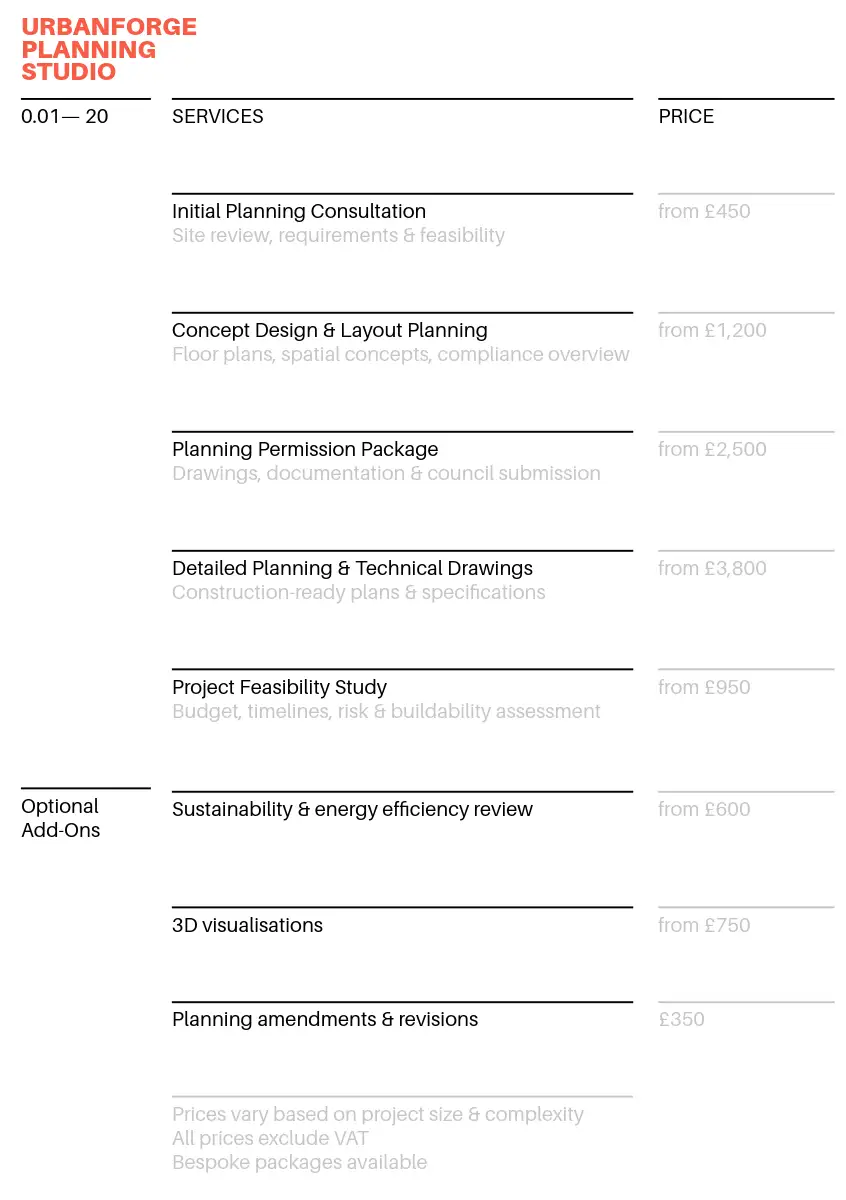Select the Optional Add-Ons section label
The width and height of the screenshot is (846, 1200).
[x=60, y=818]
